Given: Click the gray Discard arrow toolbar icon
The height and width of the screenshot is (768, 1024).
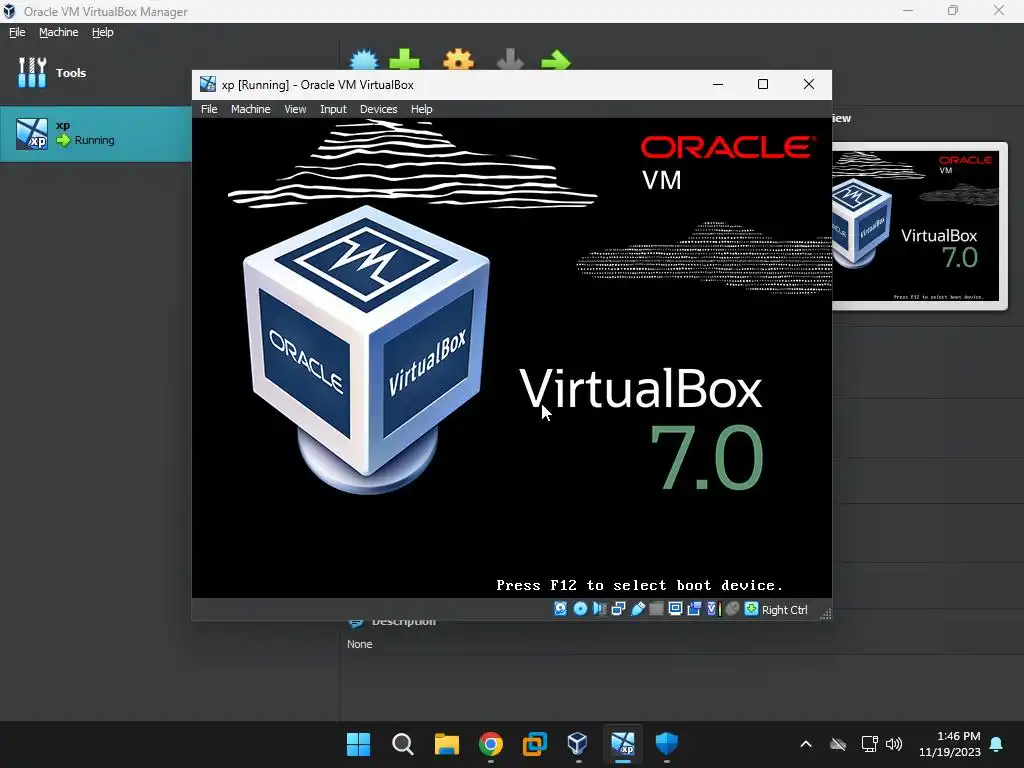Looking at the screenshot, I should 510,60.
